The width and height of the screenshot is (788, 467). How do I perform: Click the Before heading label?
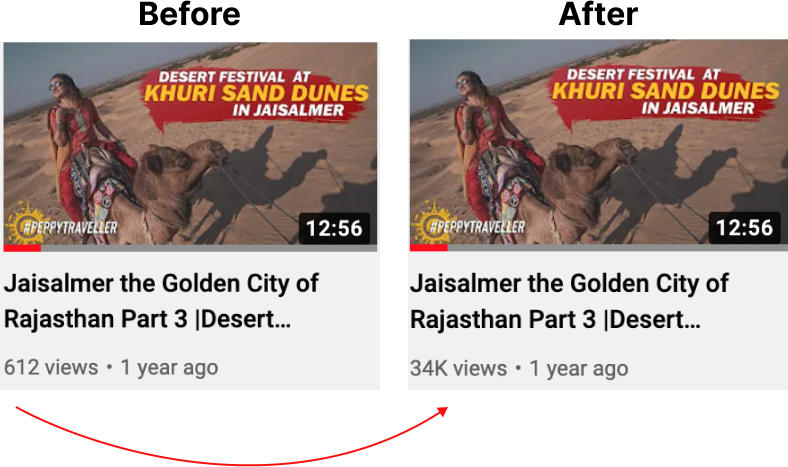pos(189,14)
